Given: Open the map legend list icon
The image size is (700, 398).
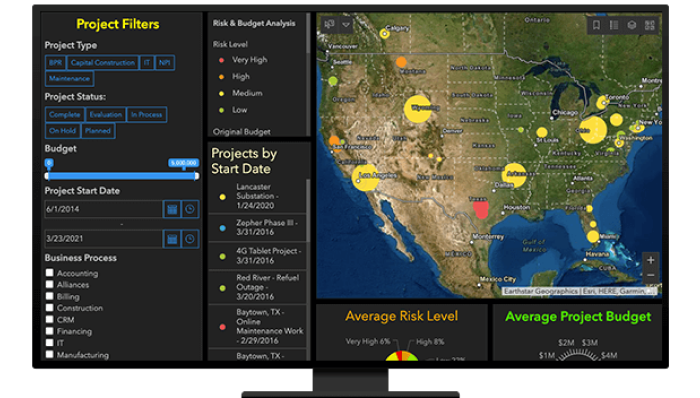Looking at the screenshot, I should click(614, 25).
